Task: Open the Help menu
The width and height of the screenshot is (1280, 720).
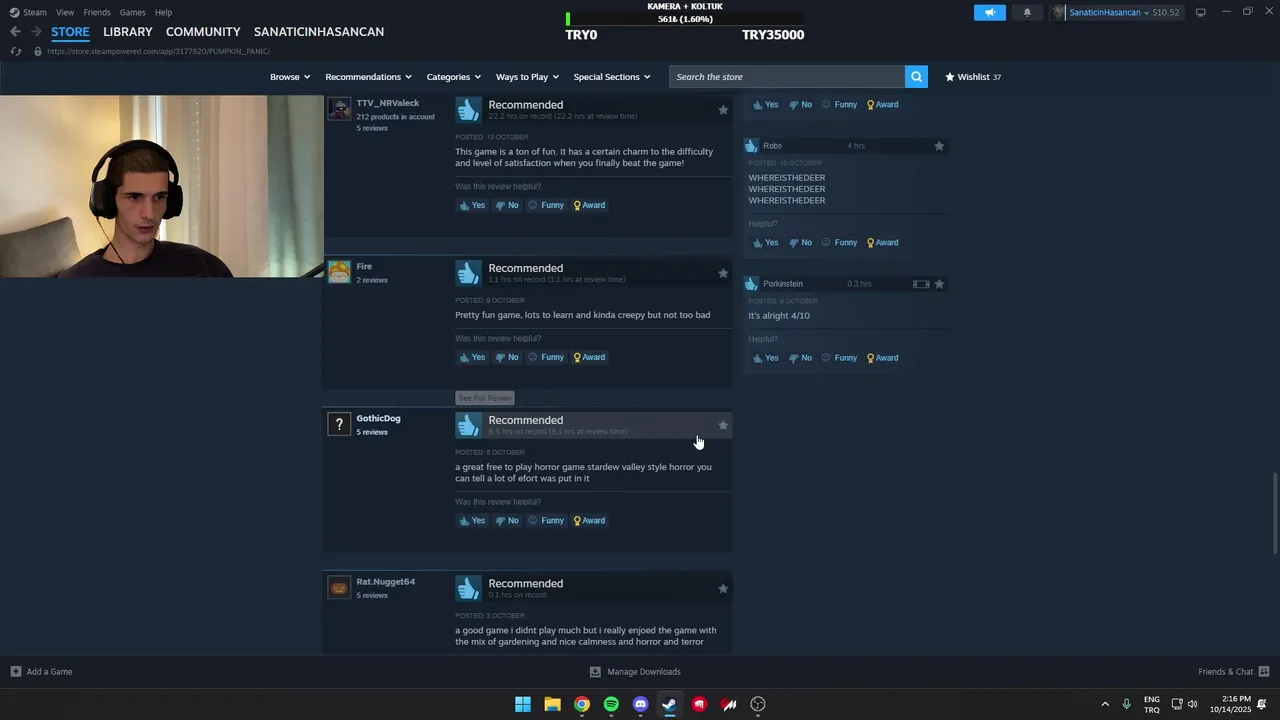Action: pos(163,12)
